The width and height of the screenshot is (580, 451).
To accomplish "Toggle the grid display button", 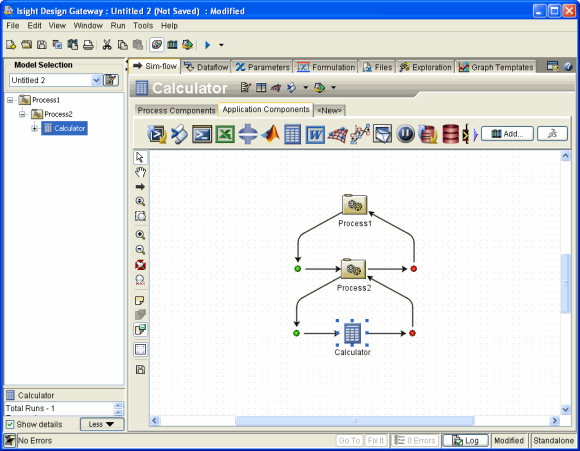I will [x=141, y=349].
